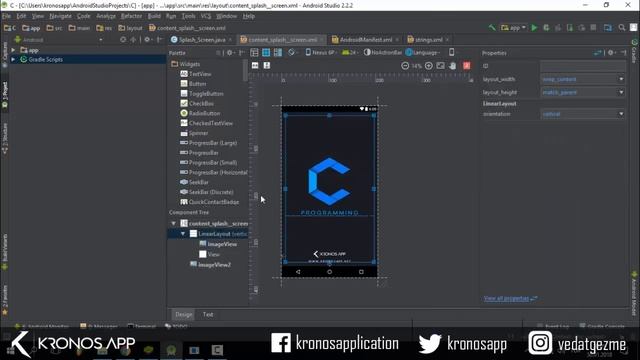640x360 pixels.
Task: Show Design surface view icon
Action: (x=254, y=53)
